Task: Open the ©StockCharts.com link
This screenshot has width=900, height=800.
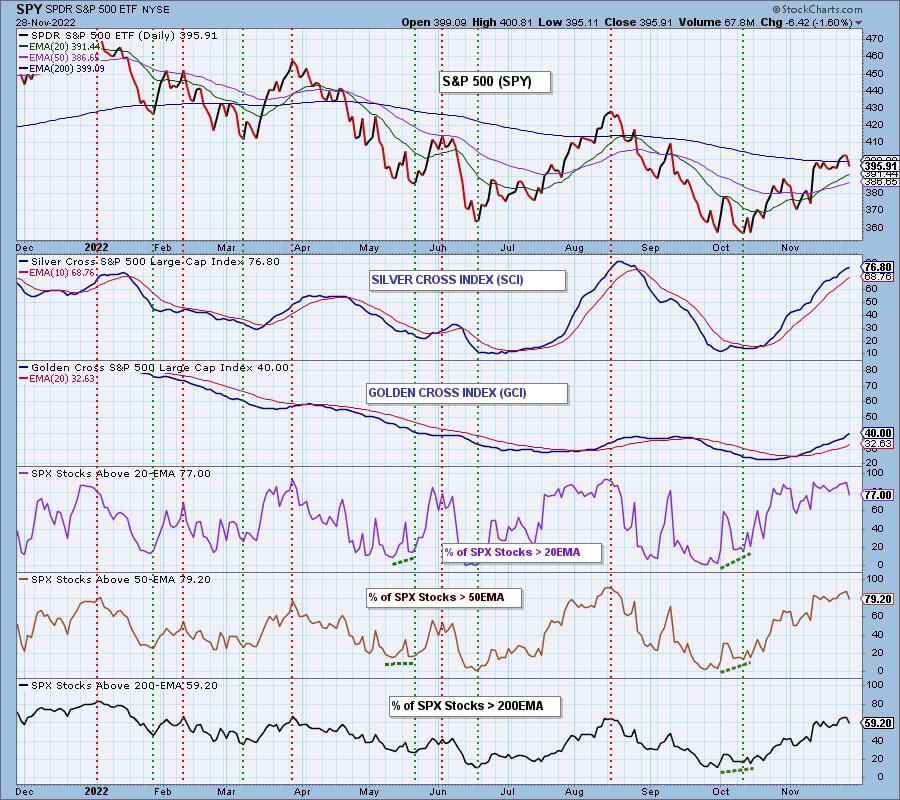Action: [x=817, y=9]
